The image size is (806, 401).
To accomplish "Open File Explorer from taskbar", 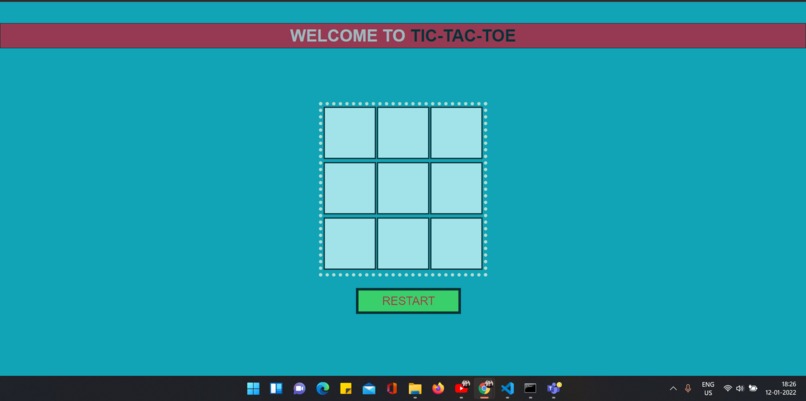I will [415, 389].
